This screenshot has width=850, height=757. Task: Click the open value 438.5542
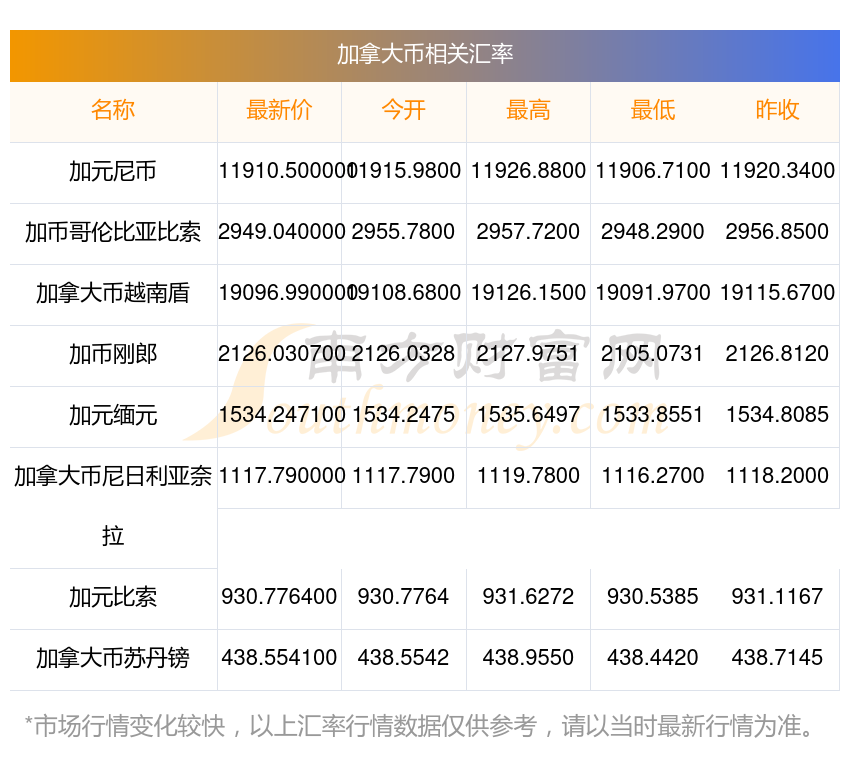click(403, 658)
